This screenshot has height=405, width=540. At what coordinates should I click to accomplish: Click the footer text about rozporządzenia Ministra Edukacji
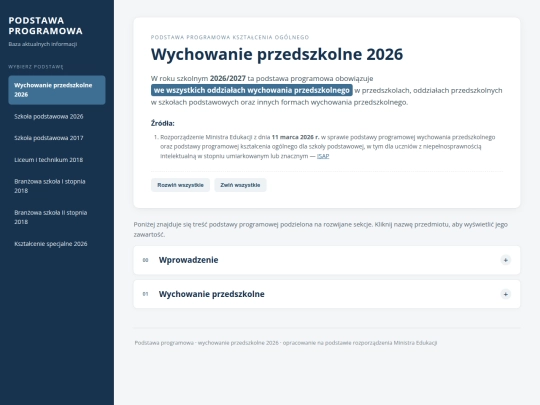[x=286, y=343]
